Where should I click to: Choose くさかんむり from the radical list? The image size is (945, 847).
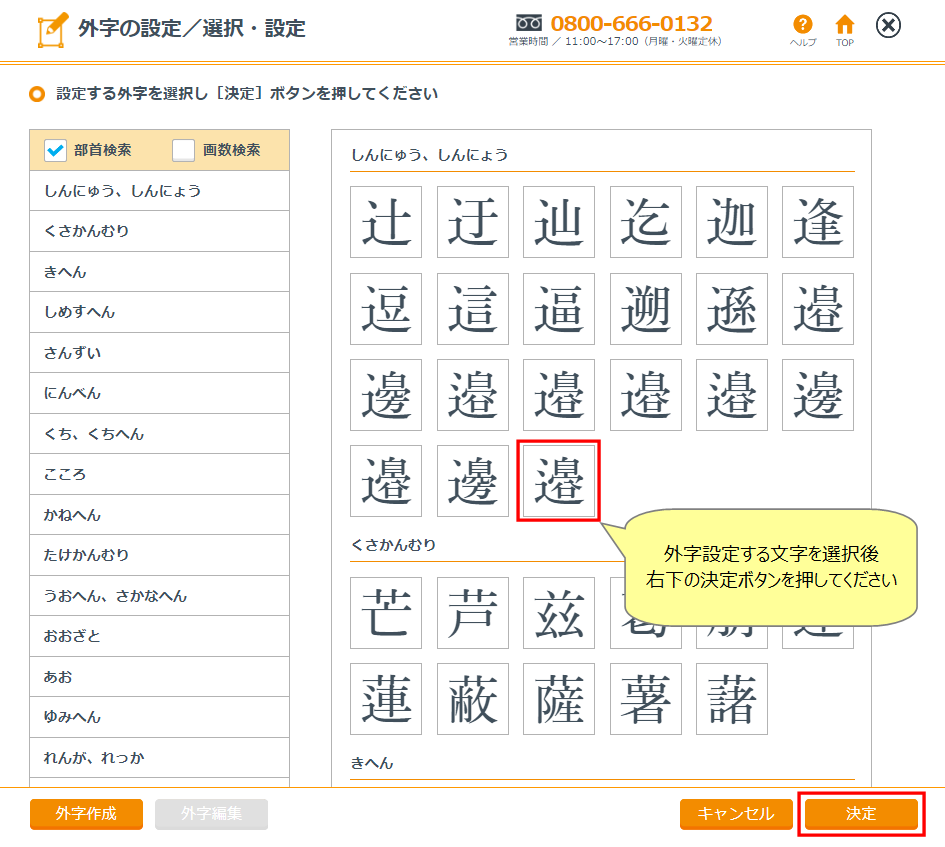[159, 231]
